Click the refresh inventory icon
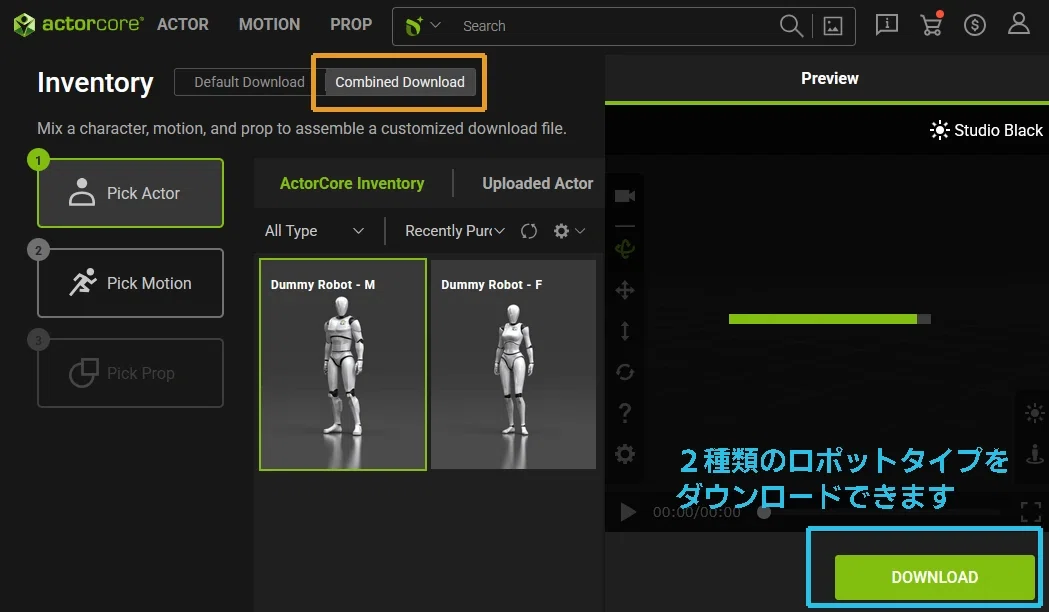Screen dimensions: 1049x612 (x=529, y=231)
